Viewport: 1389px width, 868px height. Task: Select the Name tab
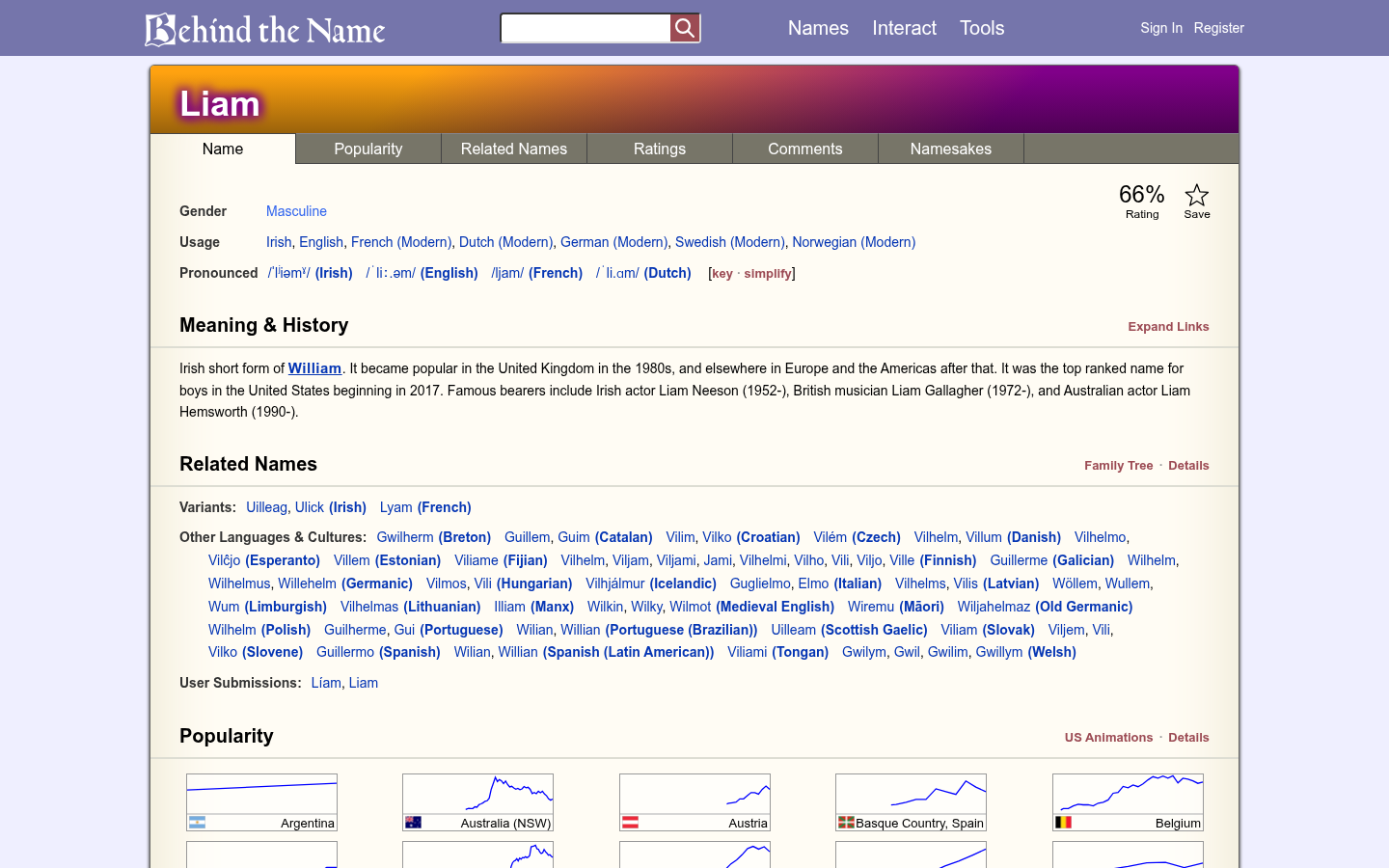click(x=223, y=149)
